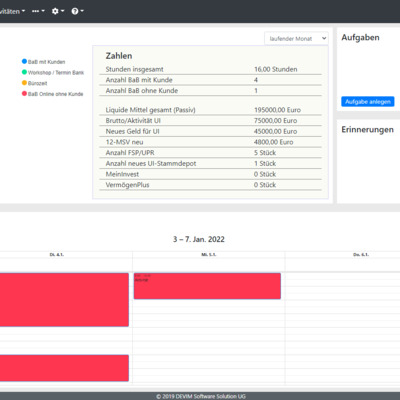The width and height of the screenshot is (400, 400).
Task: Open the help question mark menu
Action: point(77,11)
